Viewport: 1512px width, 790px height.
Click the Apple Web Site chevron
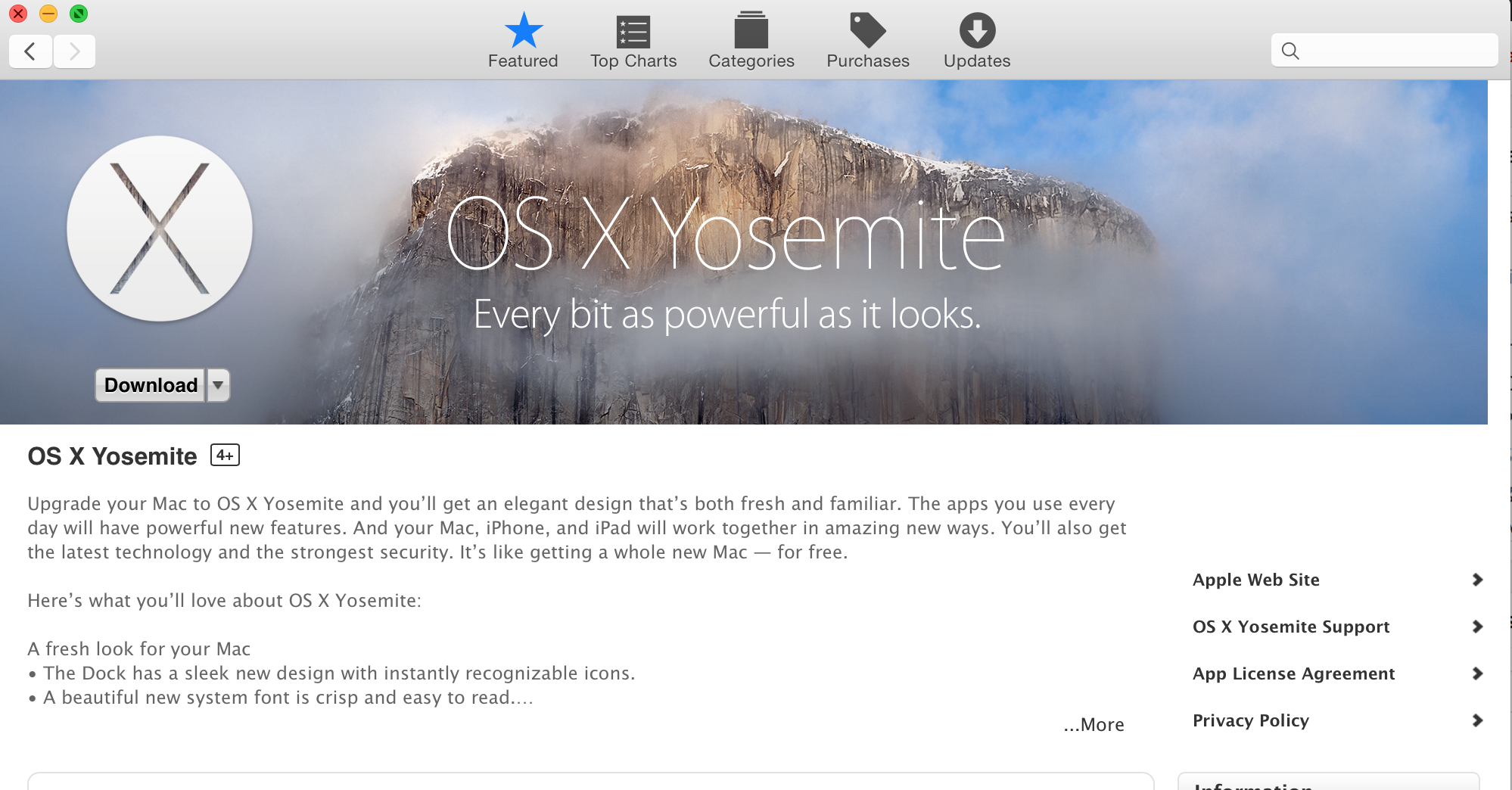1477,580
